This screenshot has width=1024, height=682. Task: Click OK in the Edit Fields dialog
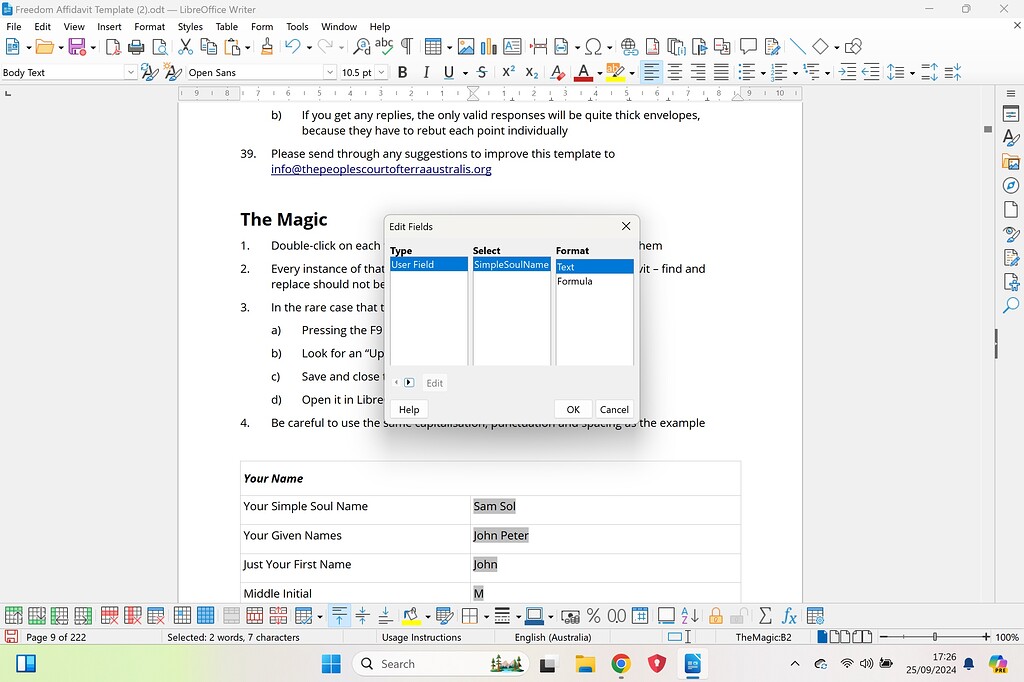(x=572, y=409)
